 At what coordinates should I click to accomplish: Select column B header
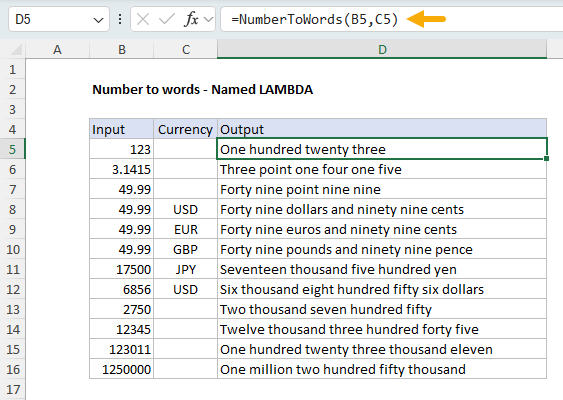(122, 50)
